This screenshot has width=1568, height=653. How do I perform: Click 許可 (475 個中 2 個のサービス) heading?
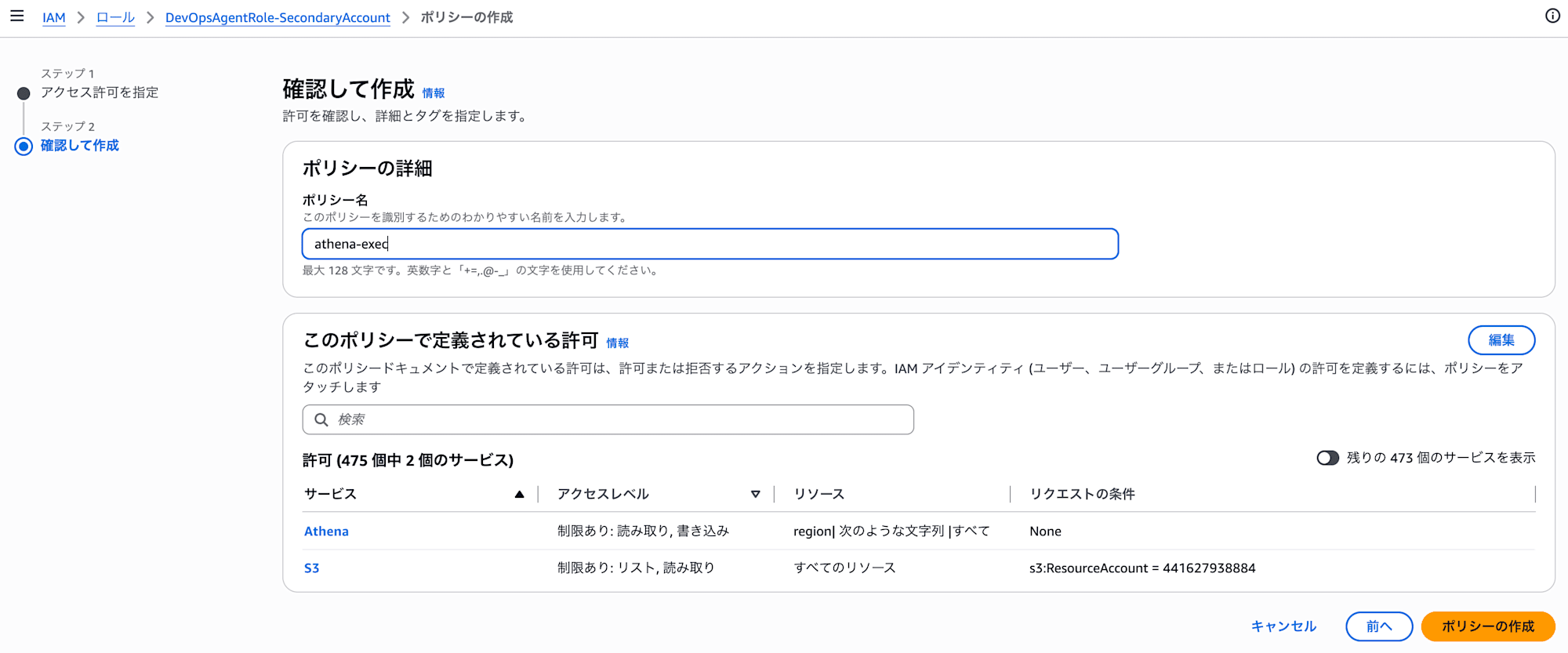point(408,460)
